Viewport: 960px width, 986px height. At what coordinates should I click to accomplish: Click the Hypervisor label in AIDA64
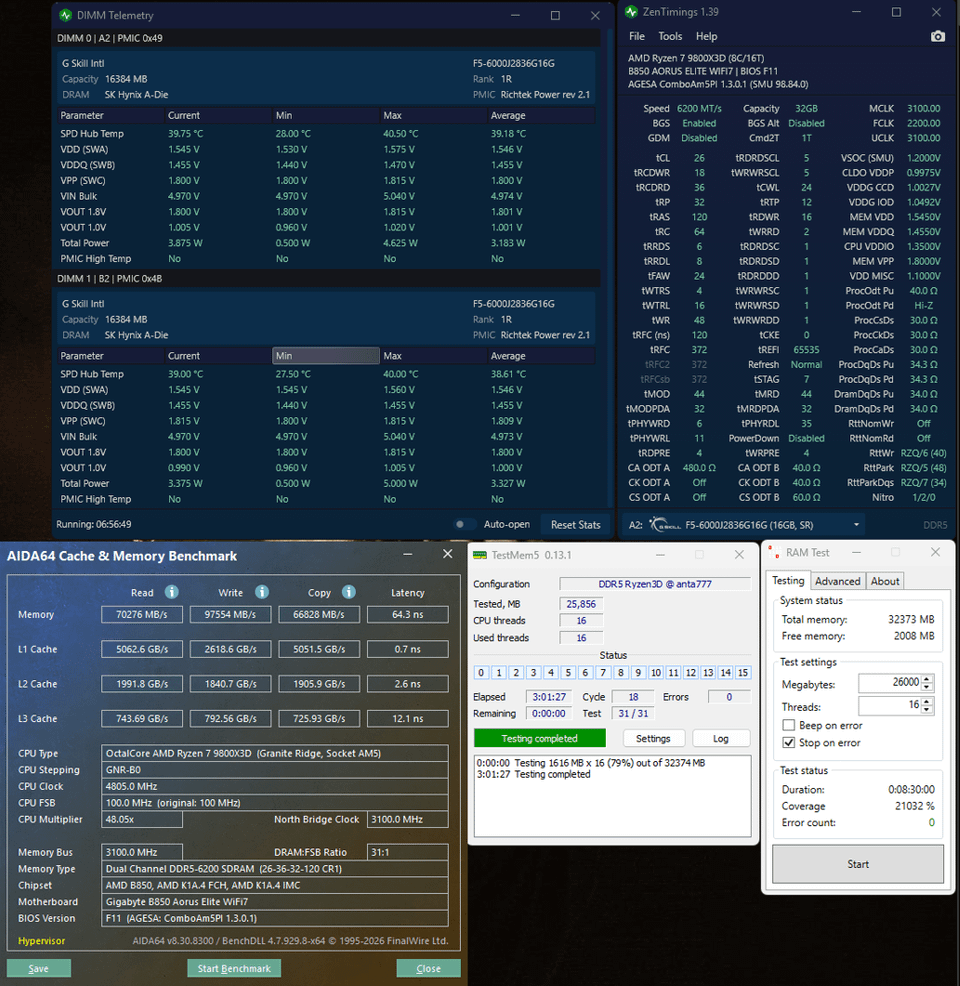coord(41,941)
